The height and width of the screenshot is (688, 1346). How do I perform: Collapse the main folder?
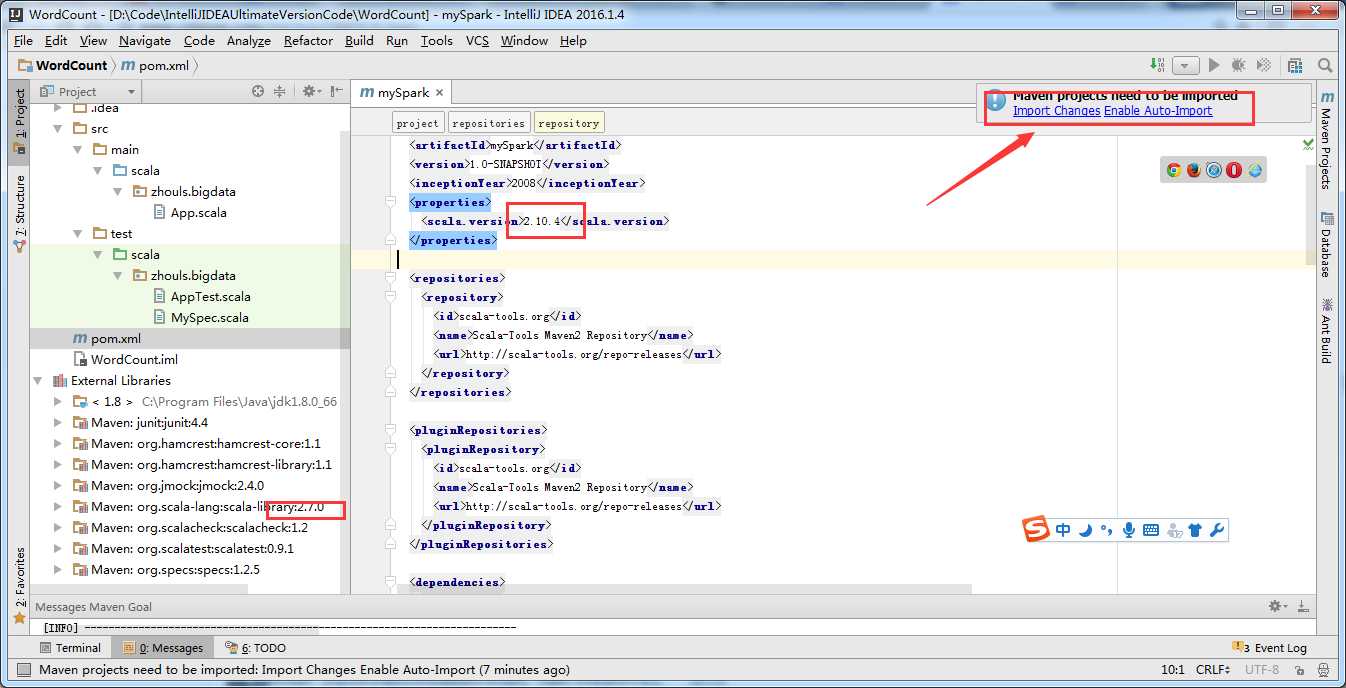[78, 149]
